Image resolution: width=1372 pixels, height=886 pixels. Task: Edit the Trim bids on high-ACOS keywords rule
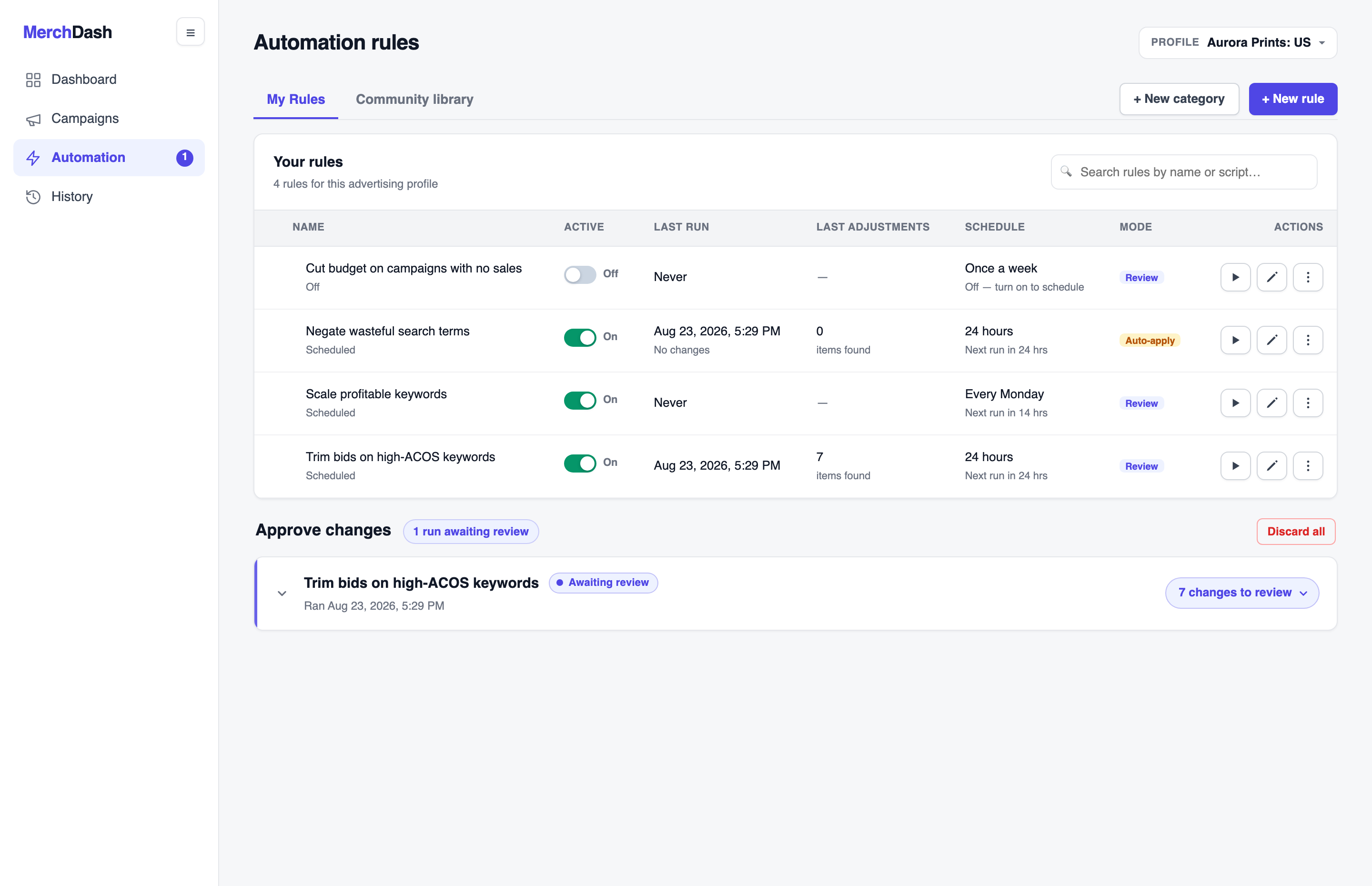(1271, 465)
